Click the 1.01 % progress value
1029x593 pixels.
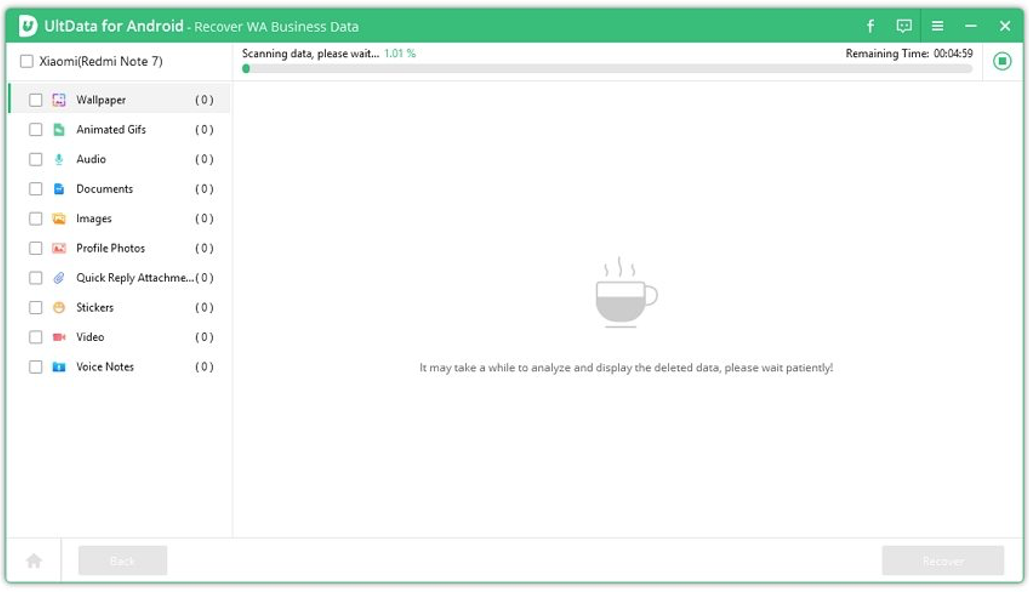point(400,53)
